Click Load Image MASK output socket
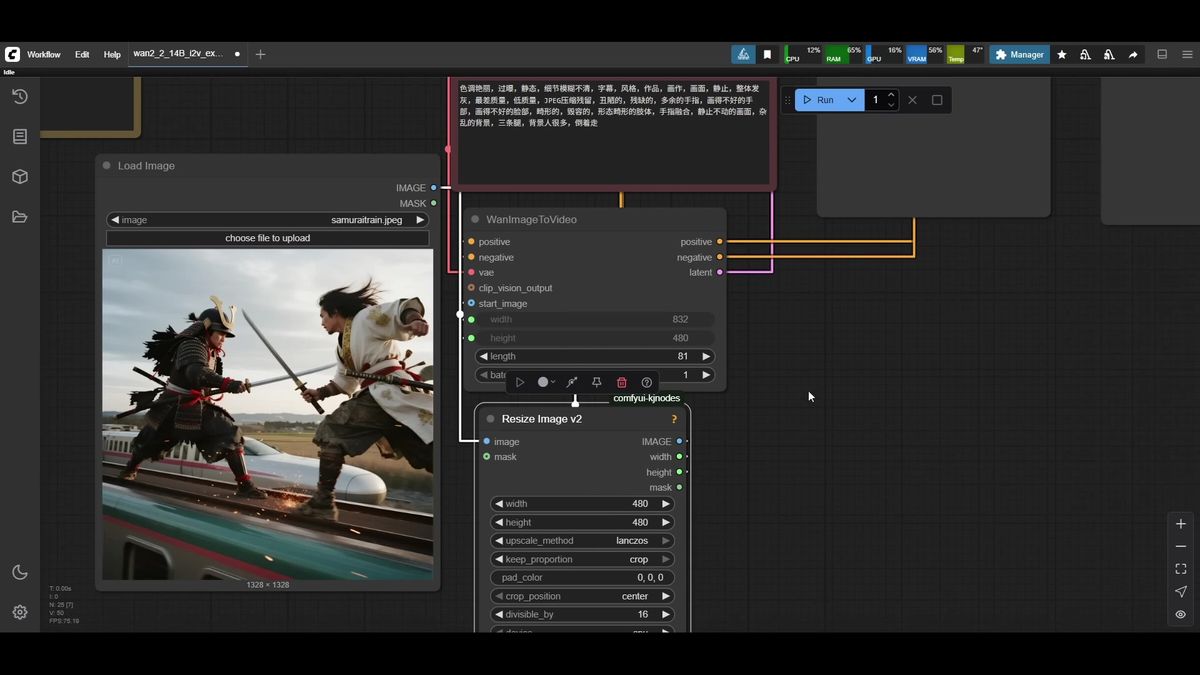The height and width of the screenshot is (675, 1200). 433,203
